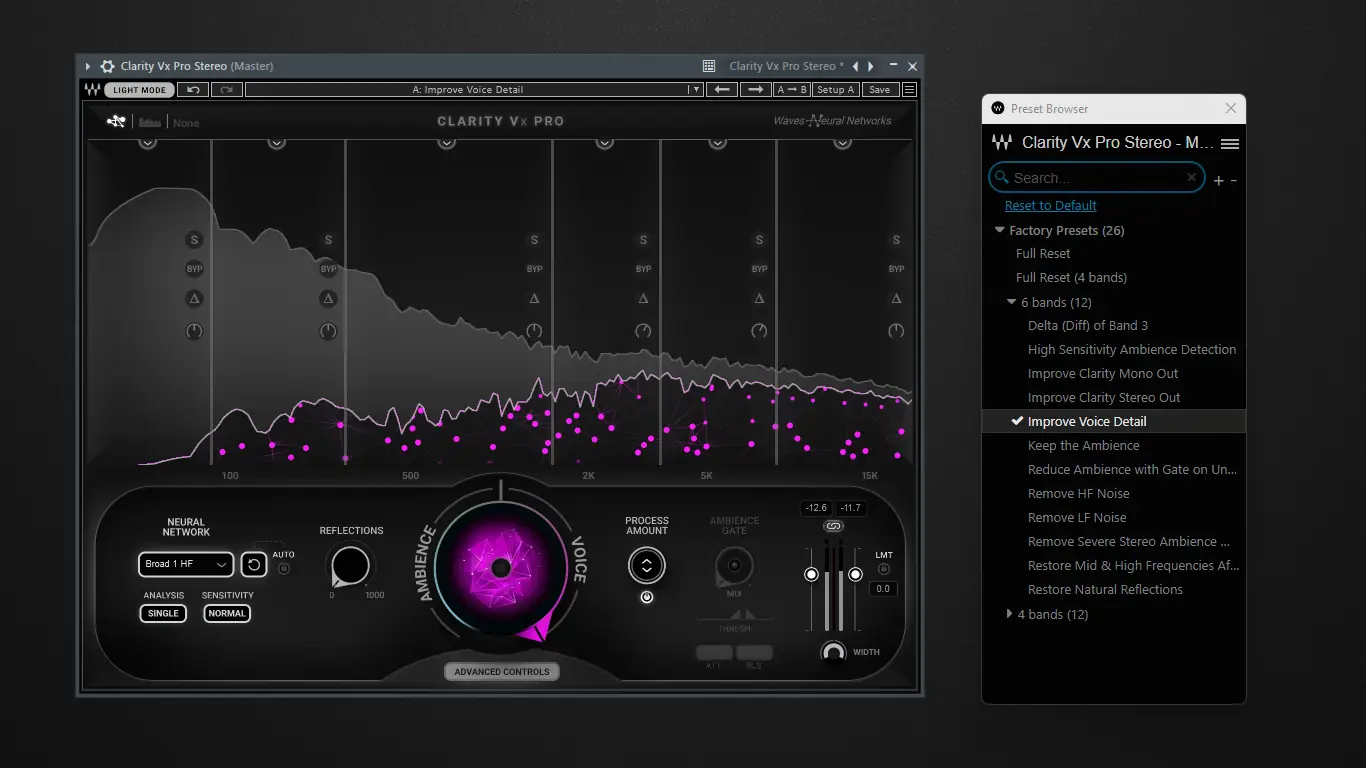Open the Broad 1 HF network dropdown
Screen dimensions: 1366x768
point(186,564)
